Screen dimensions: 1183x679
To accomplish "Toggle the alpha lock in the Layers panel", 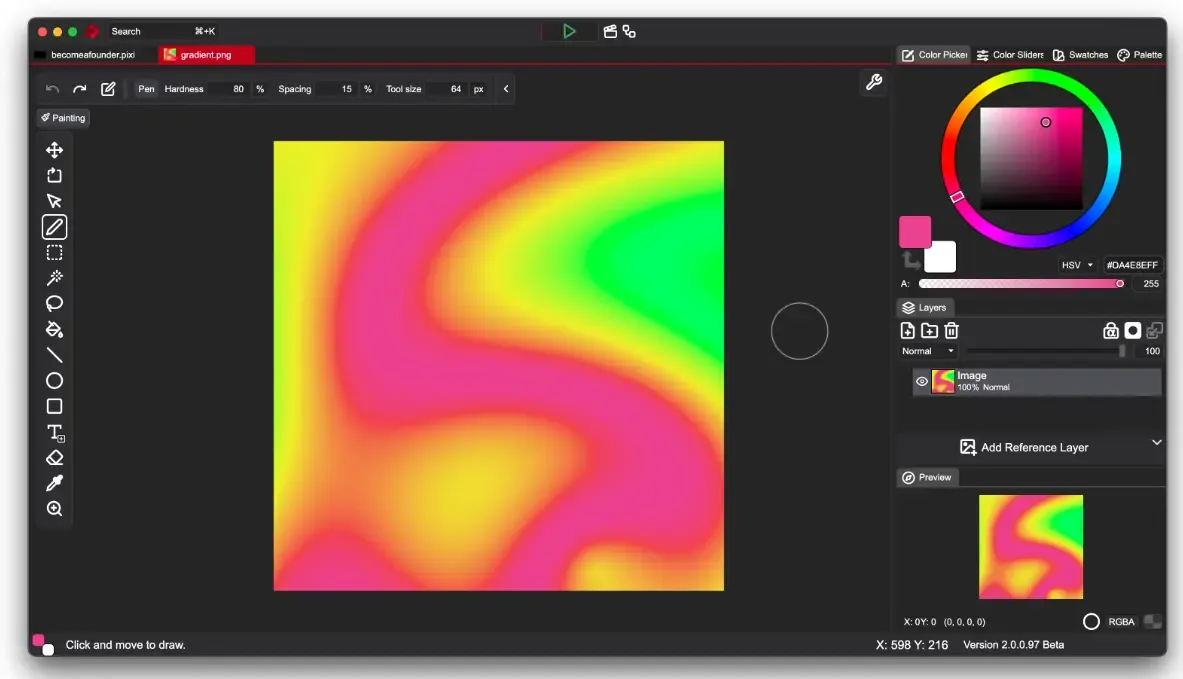I will coord(1110,330).
